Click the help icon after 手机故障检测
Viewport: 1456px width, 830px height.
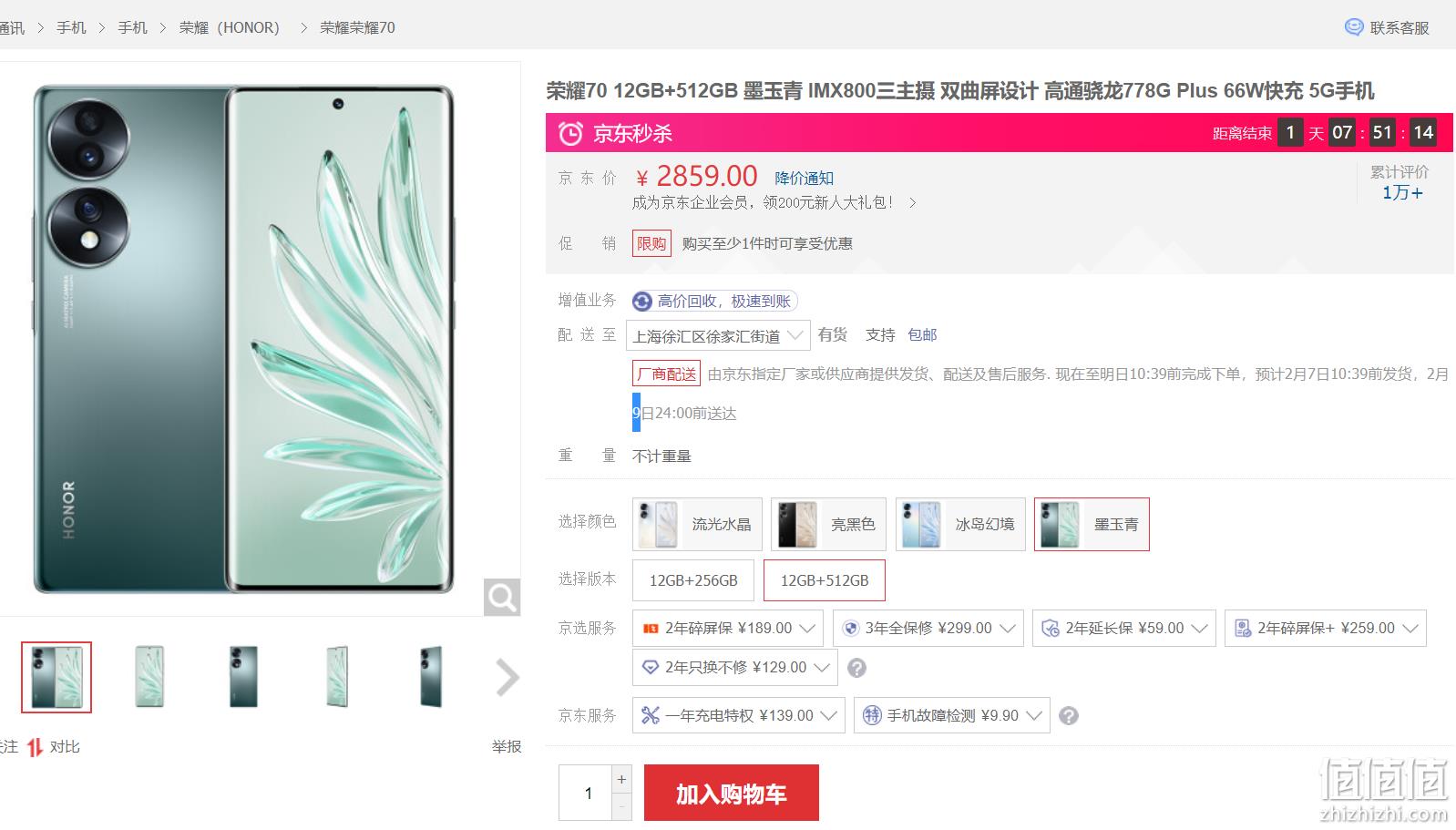coord(1069,716)
